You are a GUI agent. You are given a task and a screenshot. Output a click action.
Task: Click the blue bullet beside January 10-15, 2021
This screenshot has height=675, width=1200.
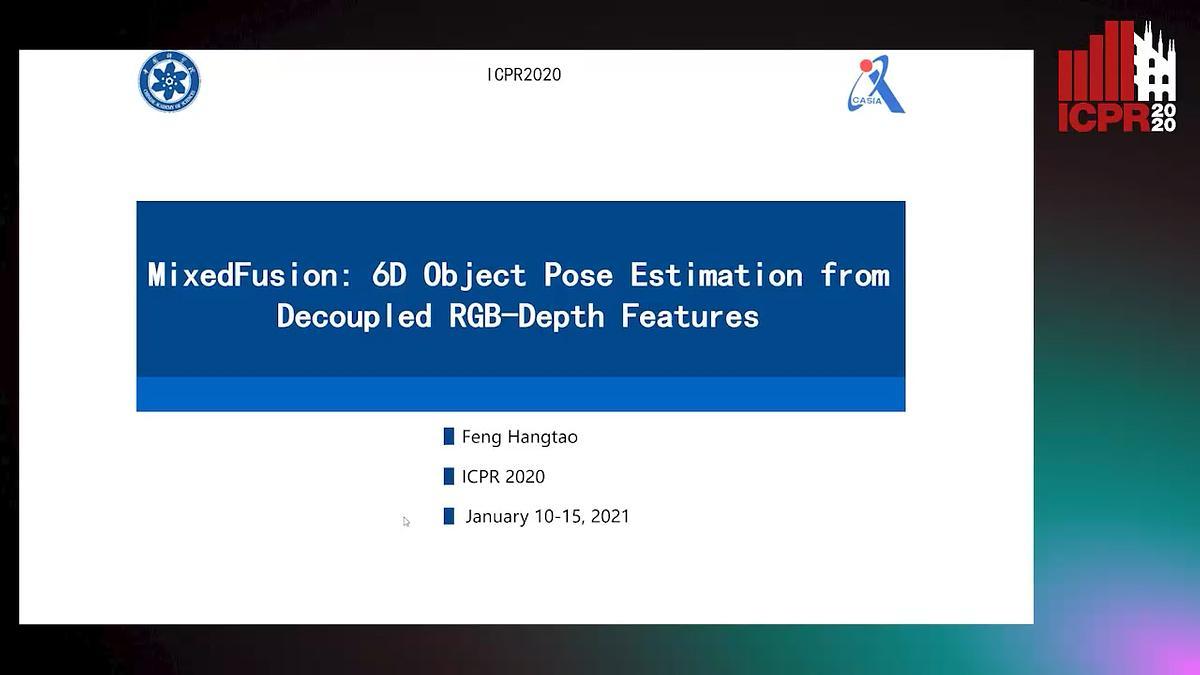click(449, 516)
